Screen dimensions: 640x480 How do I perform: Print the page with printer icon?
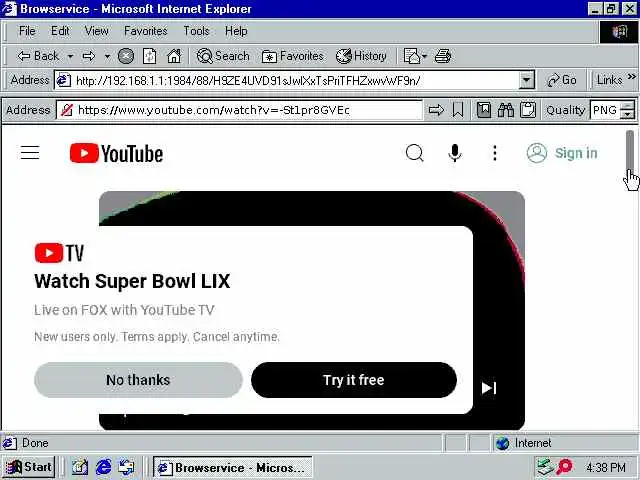pyautogui.click(x=443, y=56)
